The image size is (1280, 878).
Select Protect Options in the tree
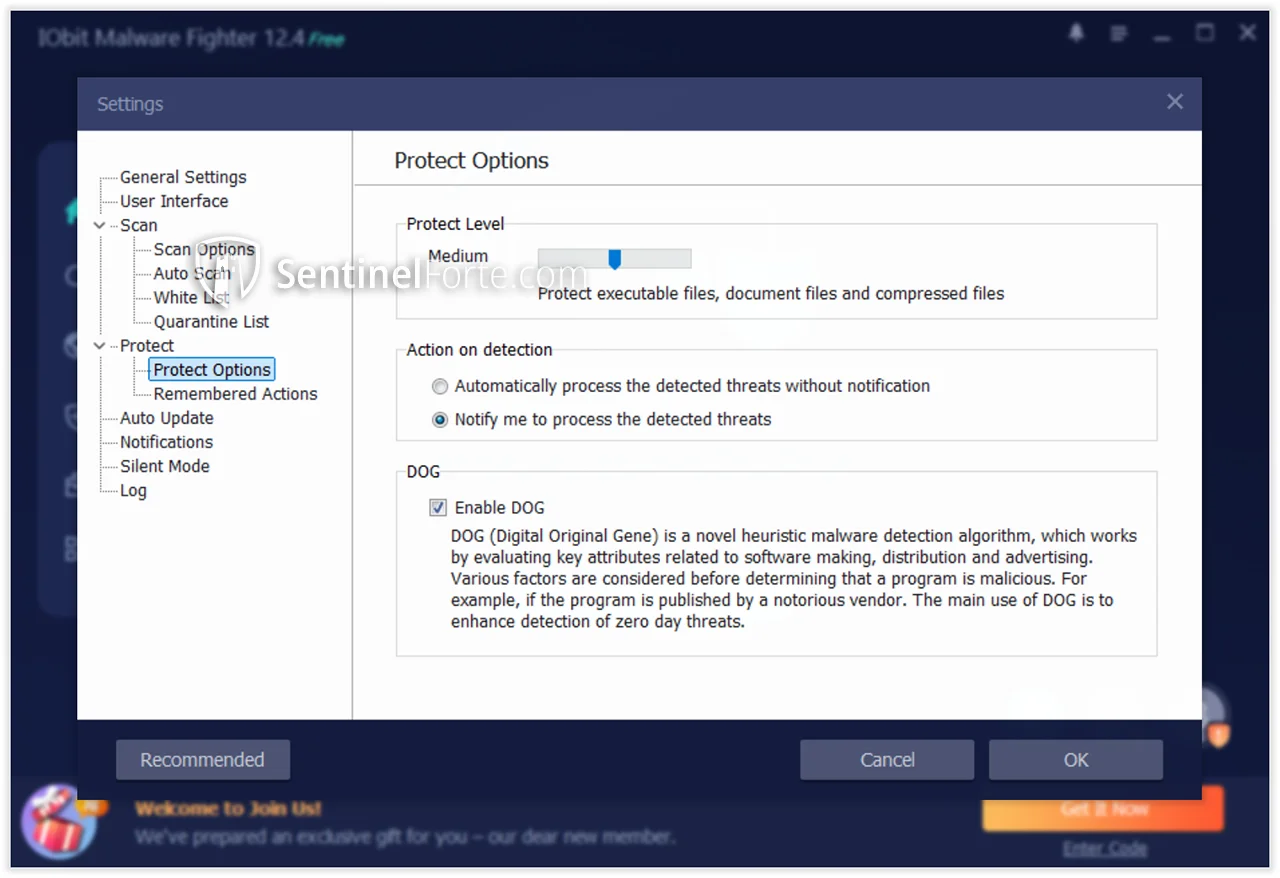click(x=212, y=369)
